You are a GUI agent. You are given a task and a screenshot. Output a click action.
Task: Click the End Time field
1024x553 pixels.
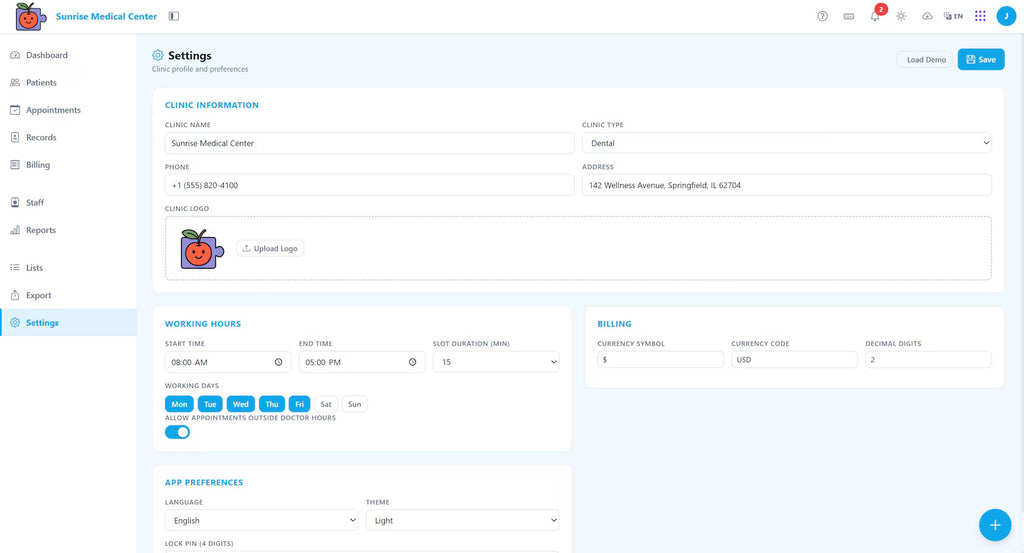362,362
